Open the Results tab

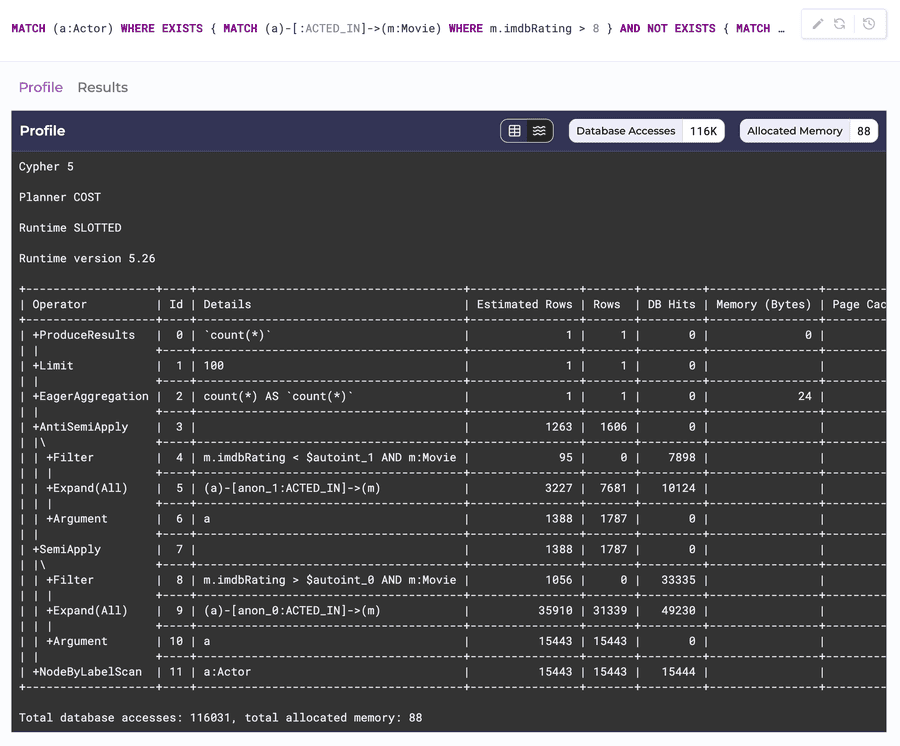tap(103, 87)
